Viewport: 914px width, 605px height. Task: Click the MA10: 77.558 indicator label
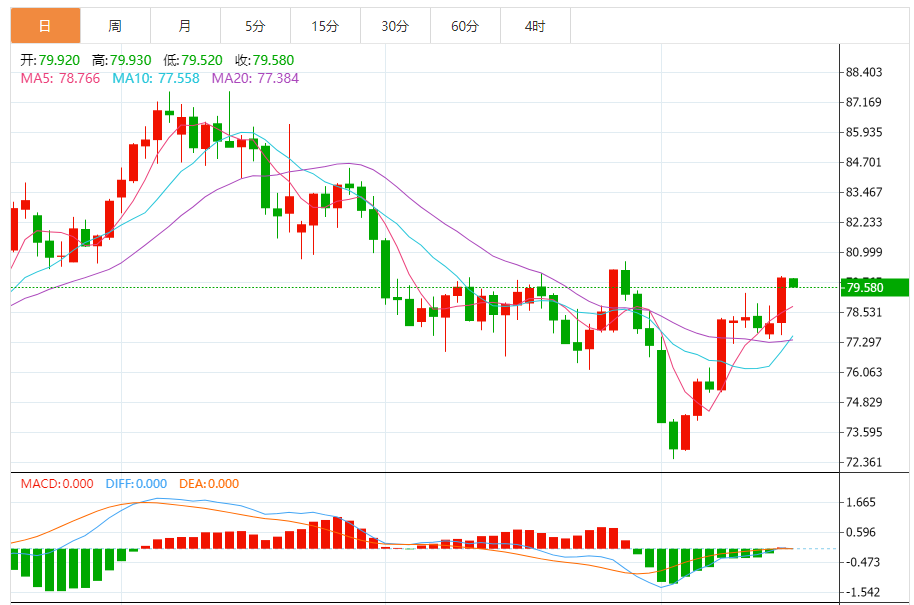click(156, 78)
